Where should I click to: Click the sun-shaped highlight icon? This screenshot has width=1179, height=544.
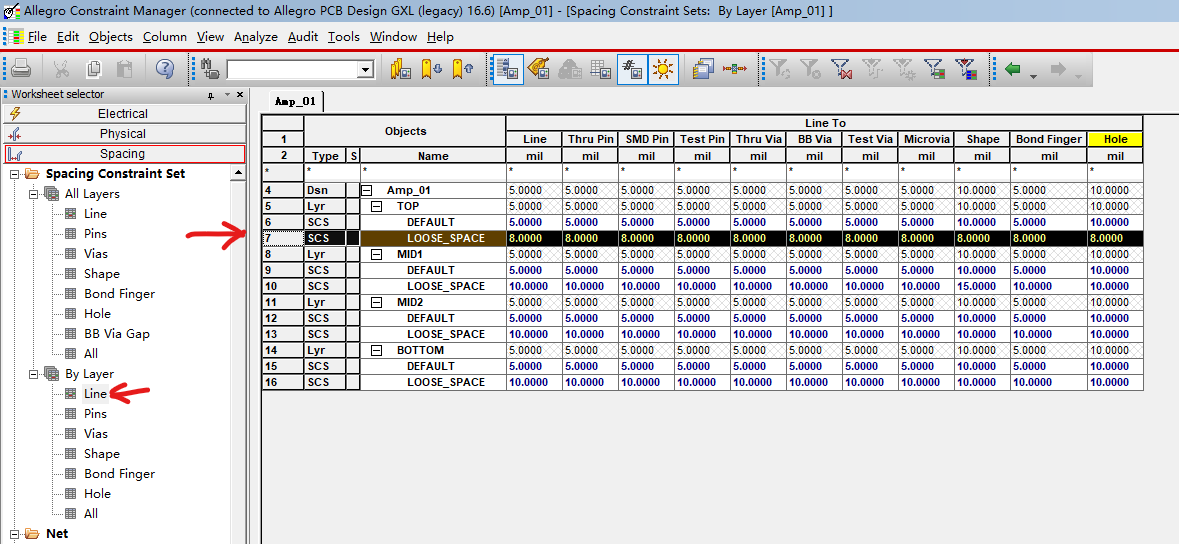coord(663,69)
